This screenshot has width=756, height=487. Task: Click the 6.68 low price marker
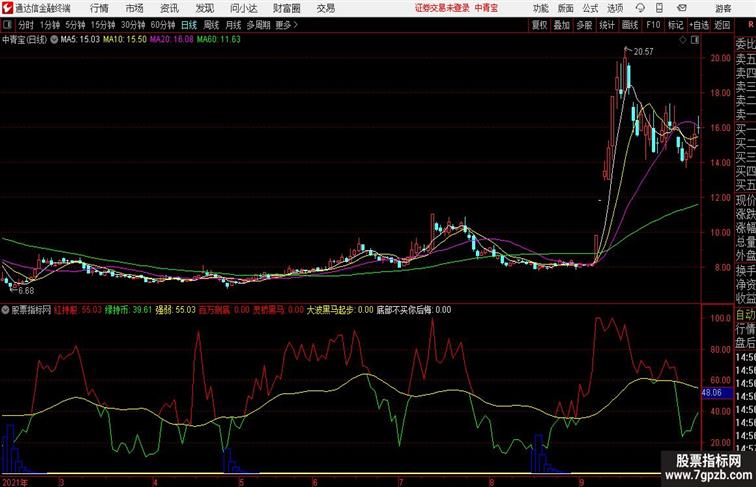[x=26, y=291]
